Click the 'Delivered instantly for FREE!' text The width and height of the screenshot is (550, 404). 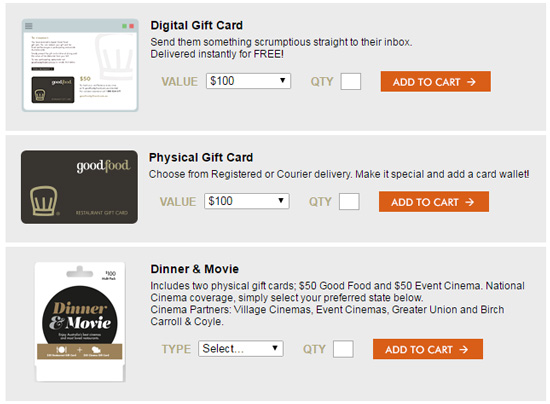[x=217, y=54]
